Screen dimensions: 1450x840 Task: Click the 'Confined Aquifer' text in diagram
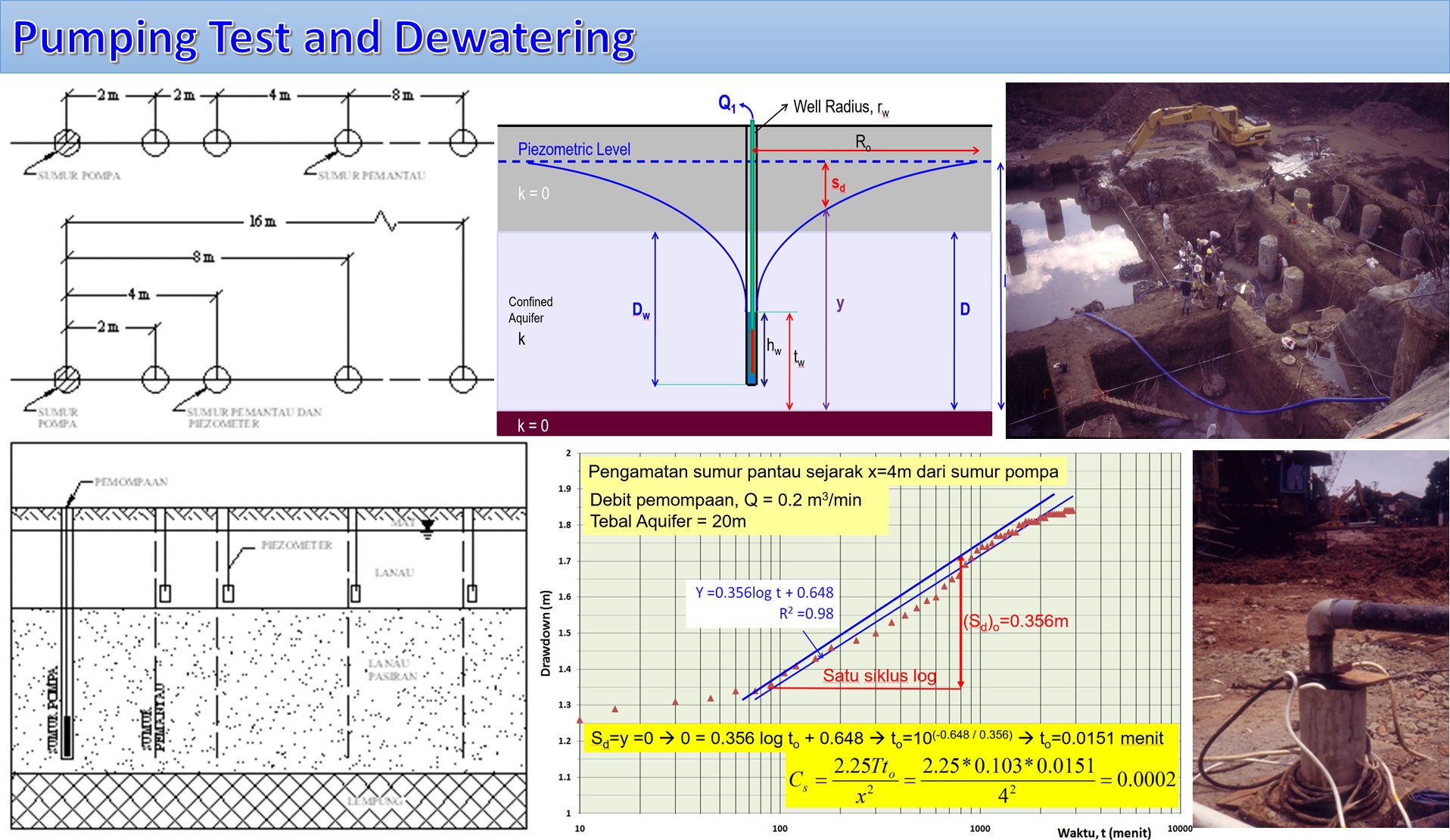click(x=530, y=310)
